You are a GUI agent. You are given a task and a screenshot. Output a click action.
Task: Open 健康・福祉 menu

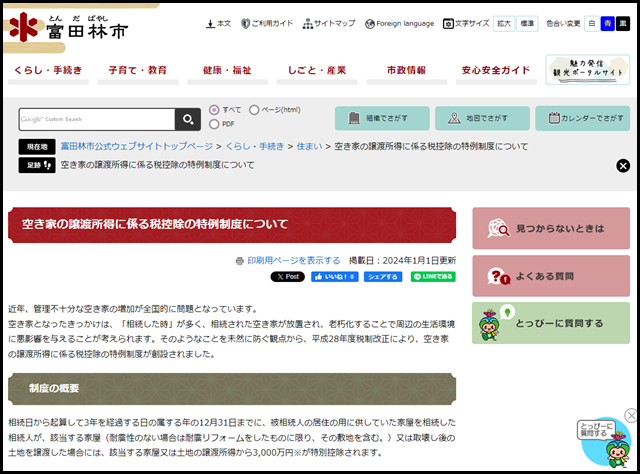point(227,70)
